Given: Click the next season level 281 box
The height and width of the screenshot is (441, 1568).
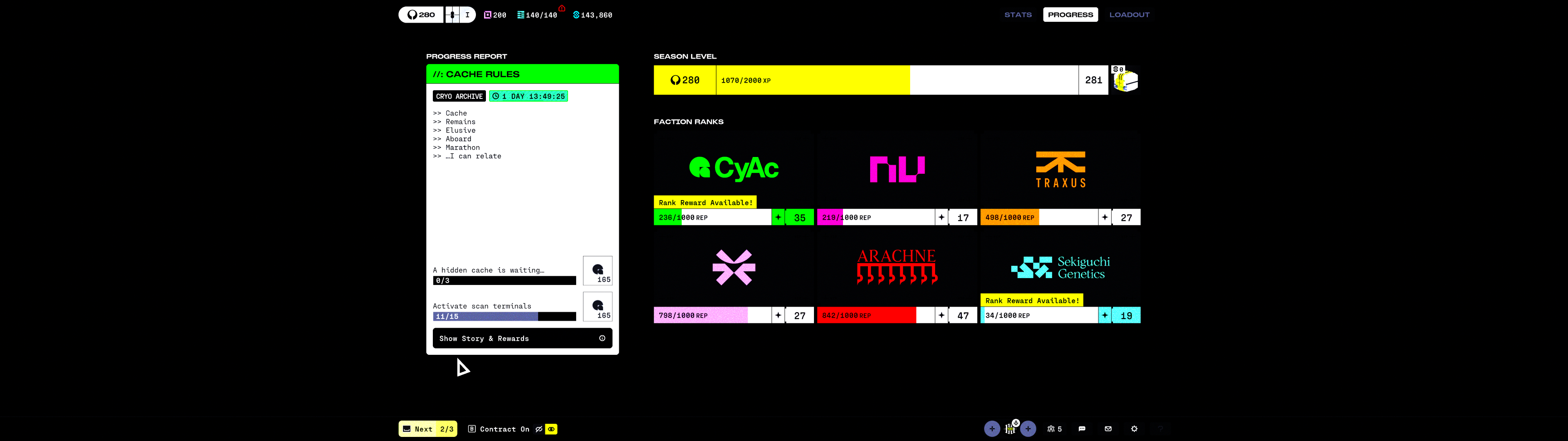Looking at the screenshot, I should [x=1093, y=80].
